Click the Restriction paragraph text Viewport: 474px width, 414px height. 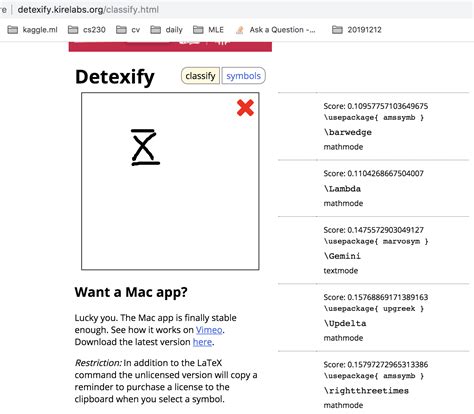pos(166,381)
